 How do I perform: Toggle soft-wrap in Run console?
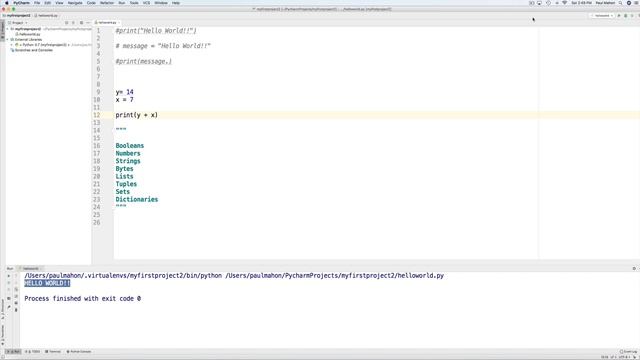16,289
